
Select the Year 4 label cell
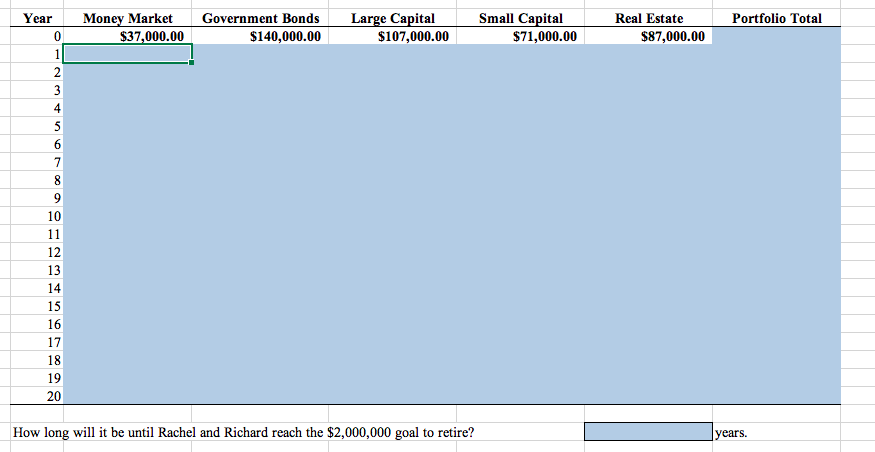tap(37, 108)
